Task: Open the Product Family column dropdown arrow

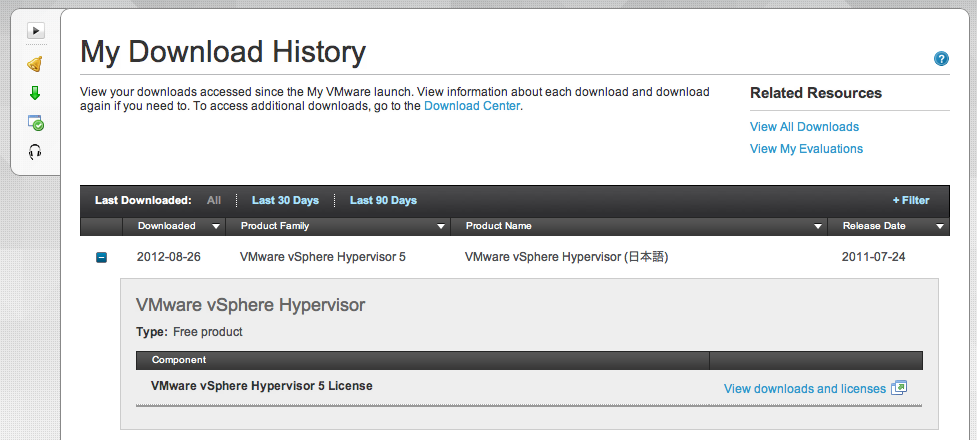Action: [x=441, y=226]
